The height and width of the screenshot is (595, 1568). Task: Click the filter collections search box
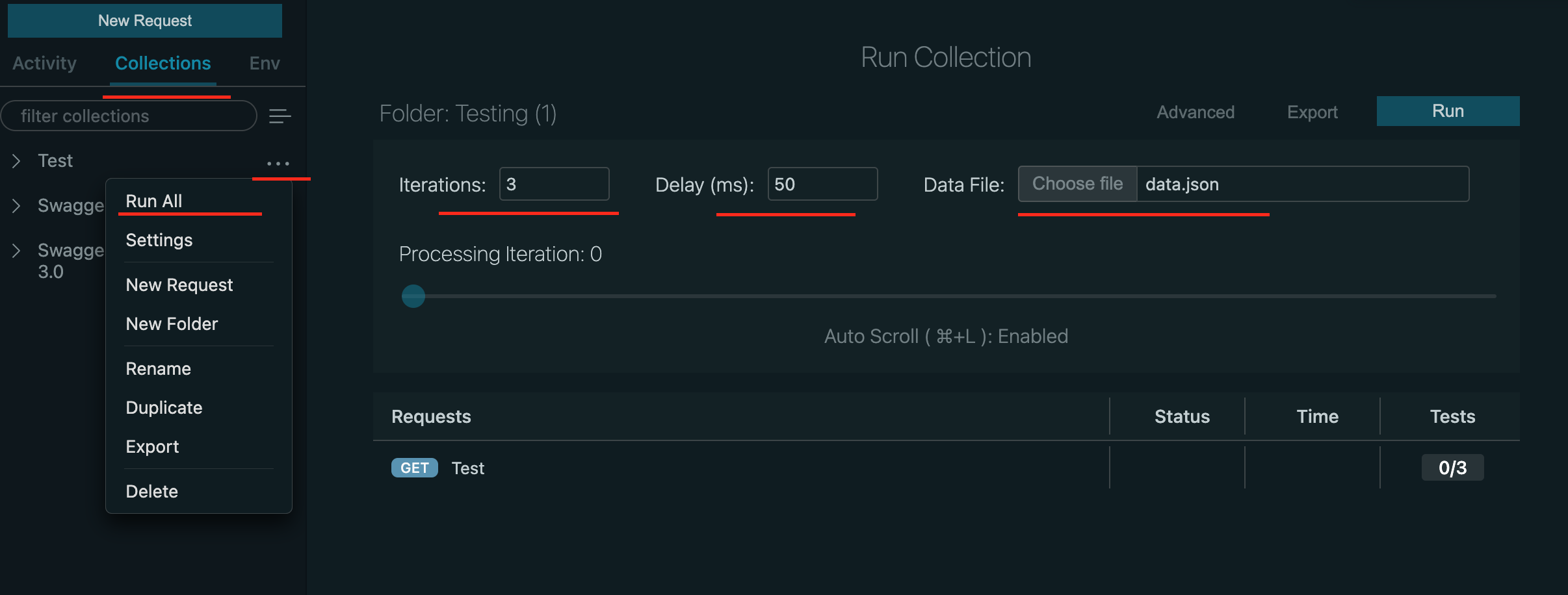pyautogui.click(x=128, y=116)
